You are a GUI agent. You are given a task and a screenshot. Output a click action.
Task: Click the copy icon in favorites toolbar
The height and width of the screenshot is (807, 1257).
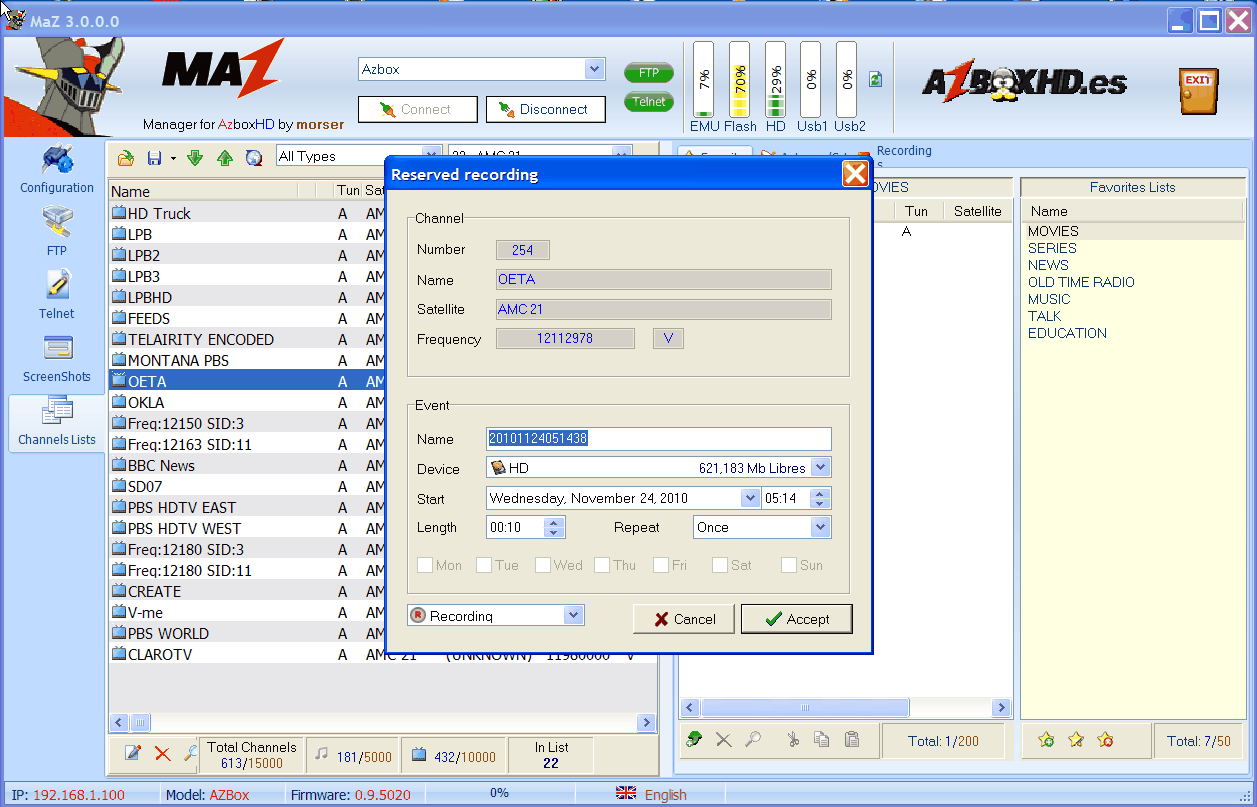(822, 740)
